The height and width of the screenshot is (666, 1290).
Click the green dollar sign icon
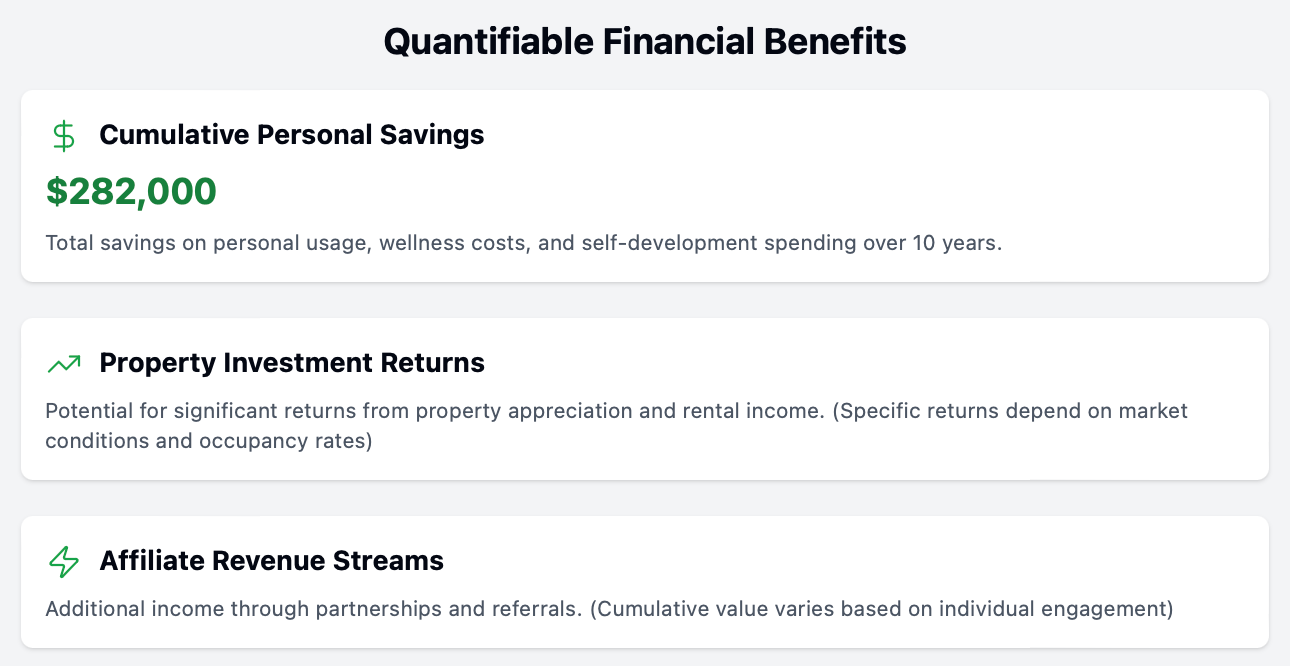(64, 136)
